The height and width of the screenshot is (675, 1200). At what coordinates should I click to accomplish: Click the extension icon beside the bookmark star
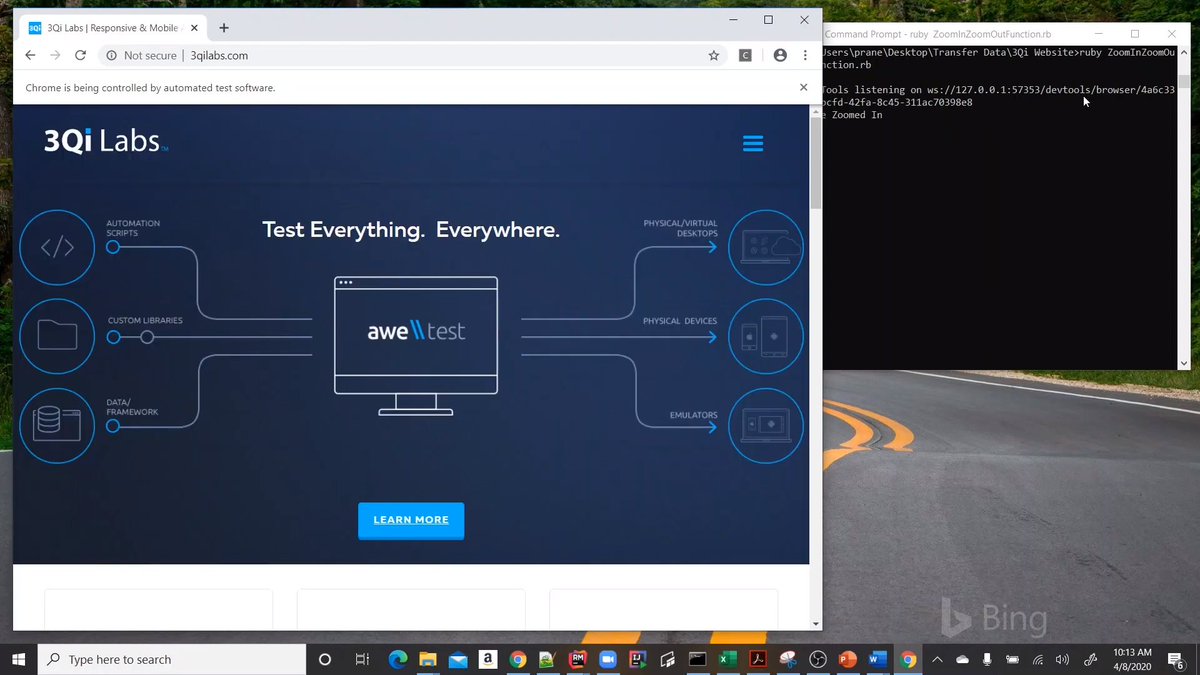[x=745, y=56]
